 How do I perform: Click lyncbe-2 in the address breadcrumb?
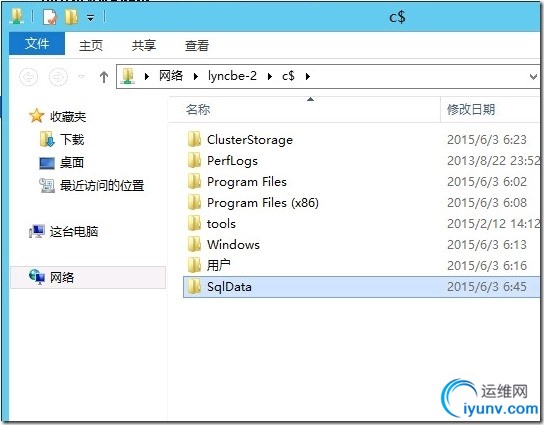click(x=232, y=76)
